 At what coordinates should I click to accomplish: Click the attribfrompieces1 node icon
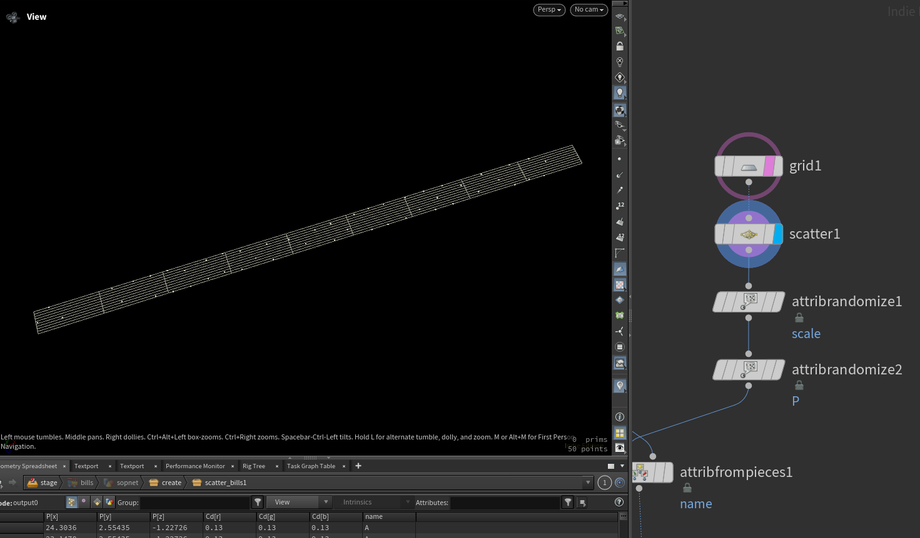(639, 472)
